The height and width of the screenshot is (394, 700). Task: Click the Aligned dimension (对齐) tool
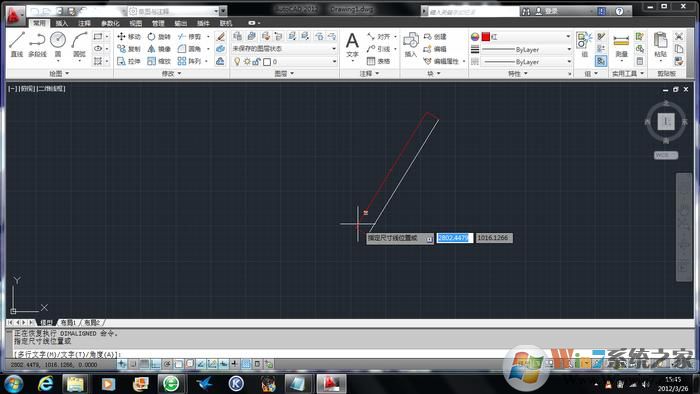379,37
